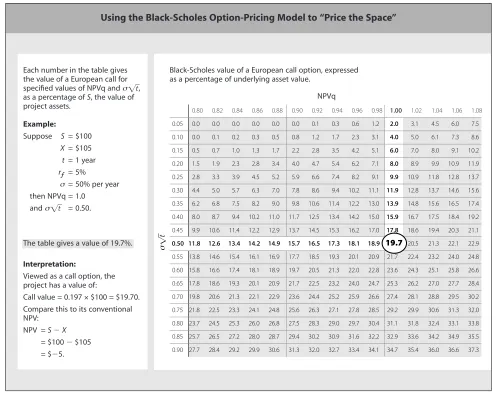500x393 pixels.
Task: Click the NPVq axis label above the table
Action: (x=326, y=96)
